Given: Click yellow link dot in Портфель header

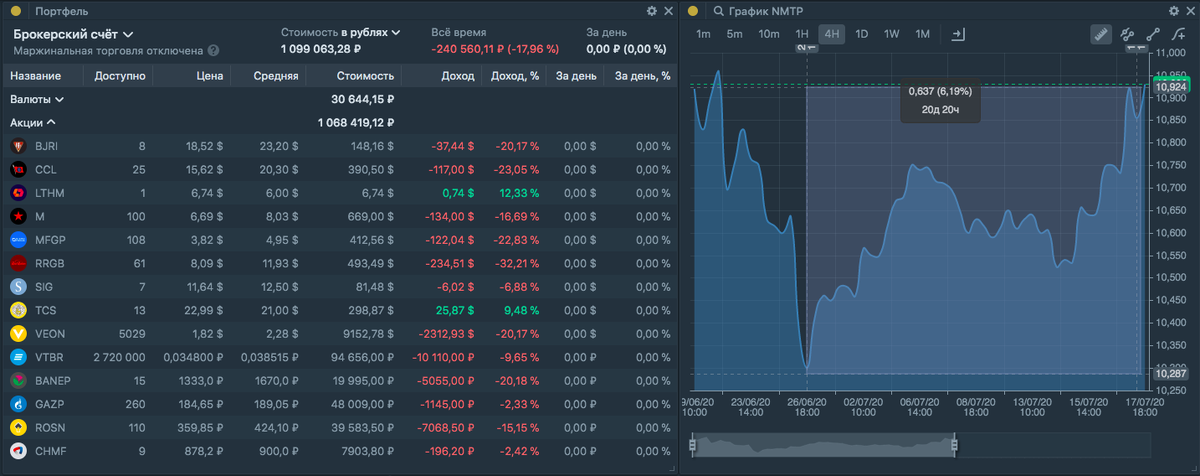Looking at the screenshot, I should 16,11.
